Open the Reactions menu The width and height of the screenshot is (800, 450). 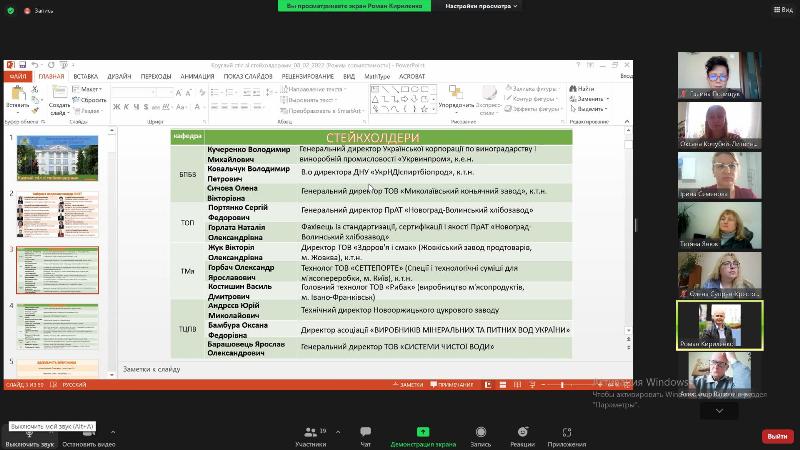pyautogui.click(x=522, y=437)
